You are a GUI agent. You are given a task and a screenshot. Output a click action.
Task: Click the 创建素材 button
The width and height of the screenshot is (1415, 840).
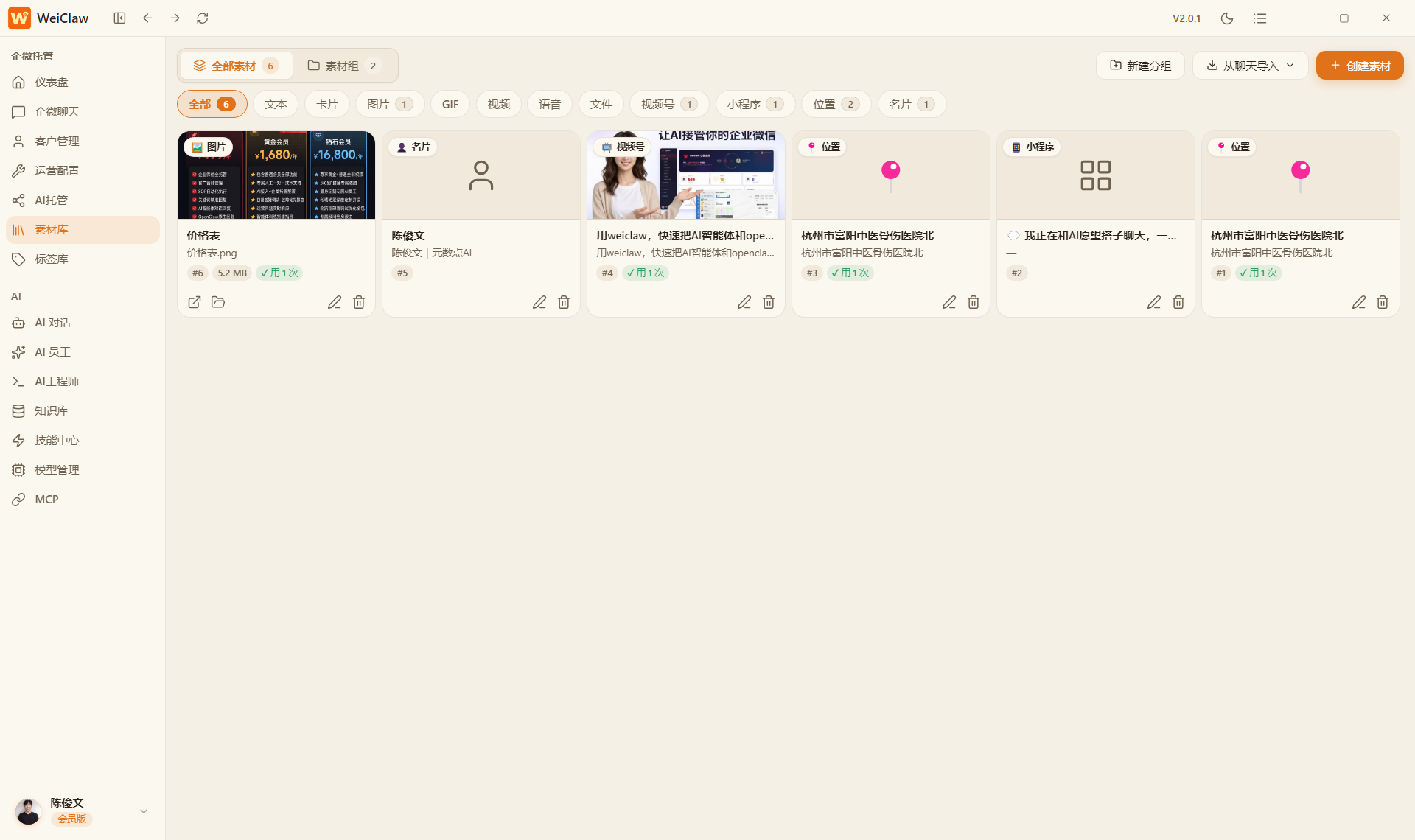point(1360,66)
